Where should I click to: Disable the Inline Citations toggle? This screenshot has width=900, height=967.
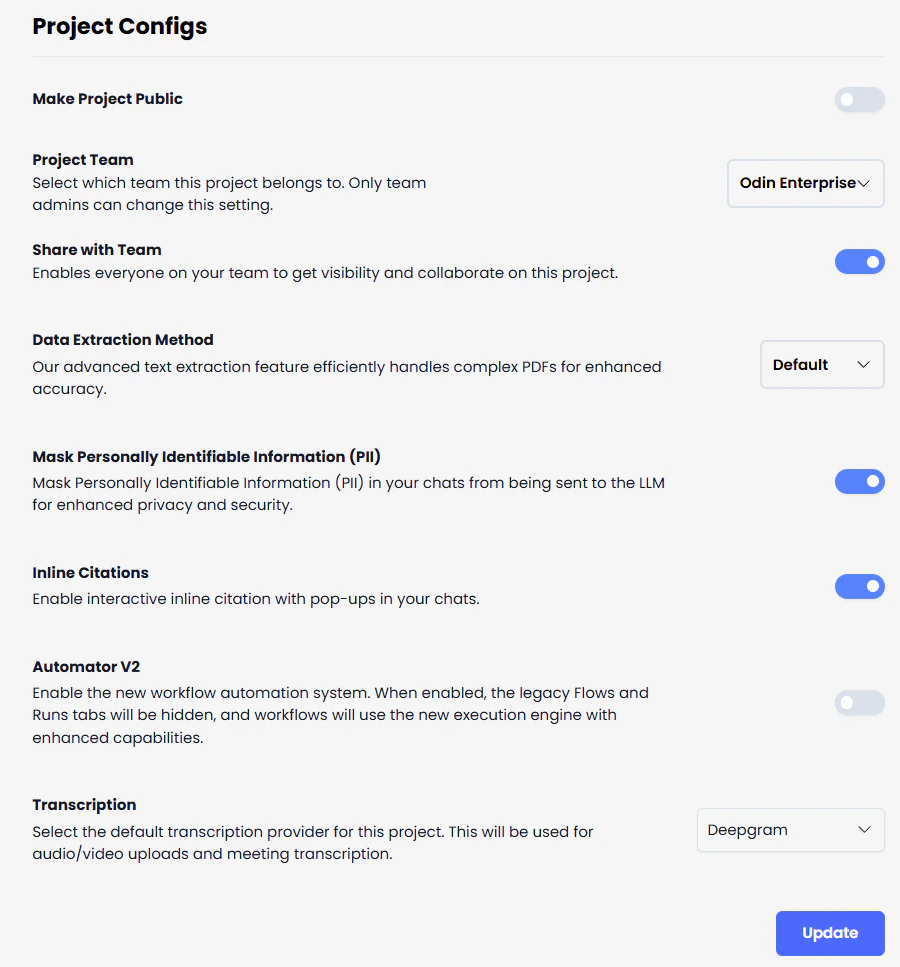pos(859,586)
